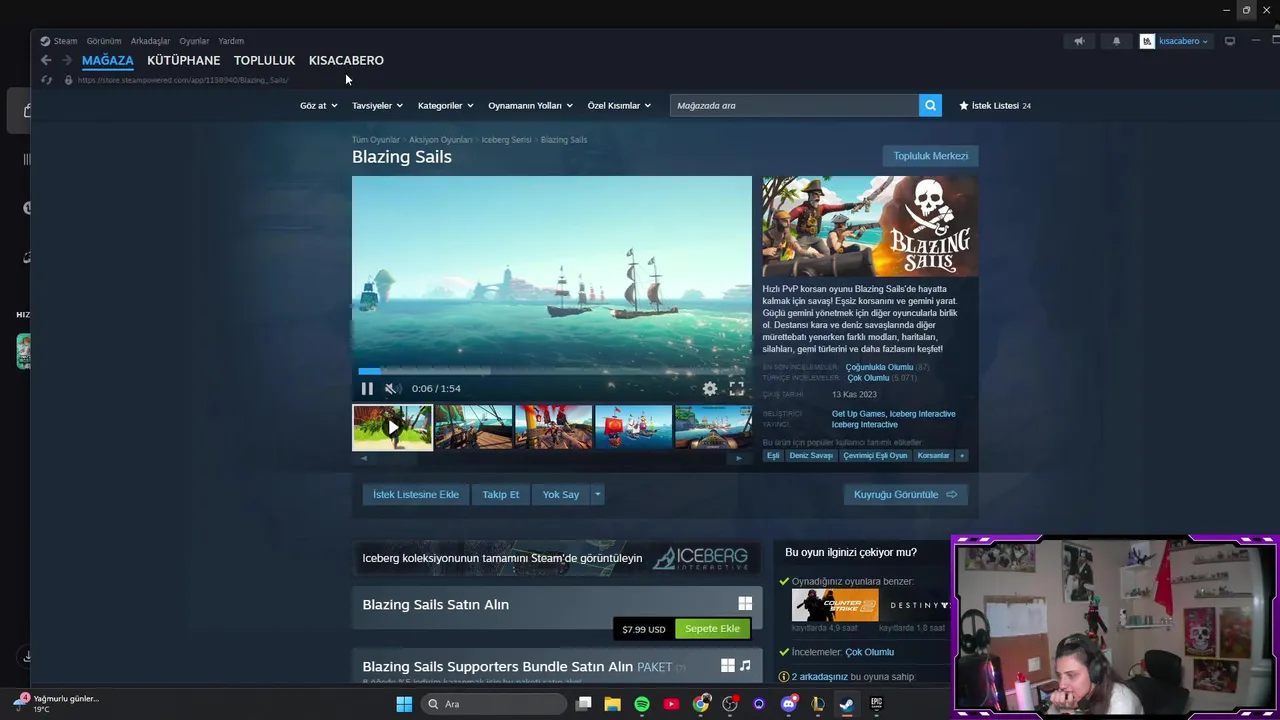Open the Göz at dropdown

[318, 105]
